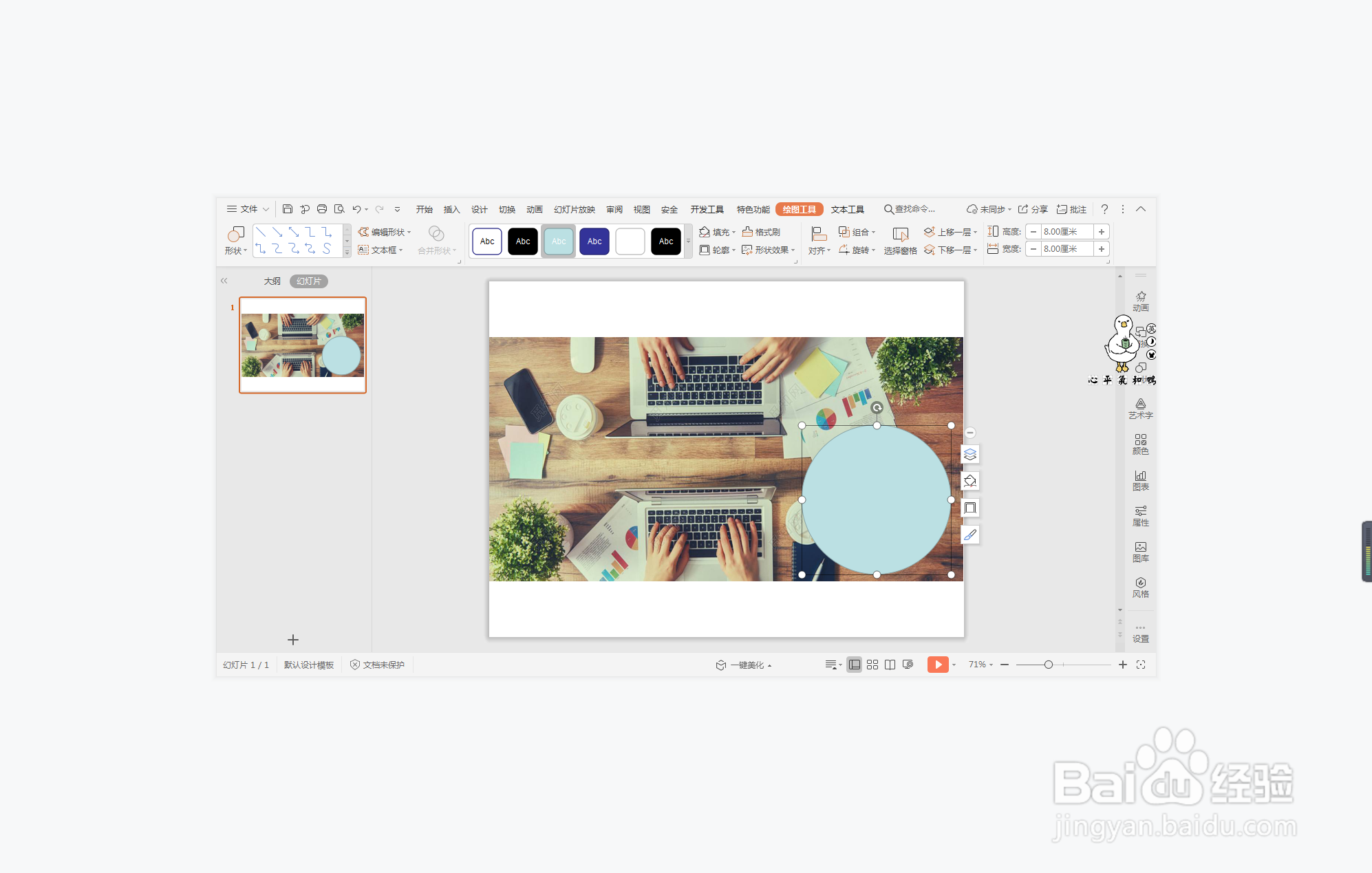Switch to Text Tools (文本工具) tab
This screenshot has width=1372, height=873.
tap(847, 210)
